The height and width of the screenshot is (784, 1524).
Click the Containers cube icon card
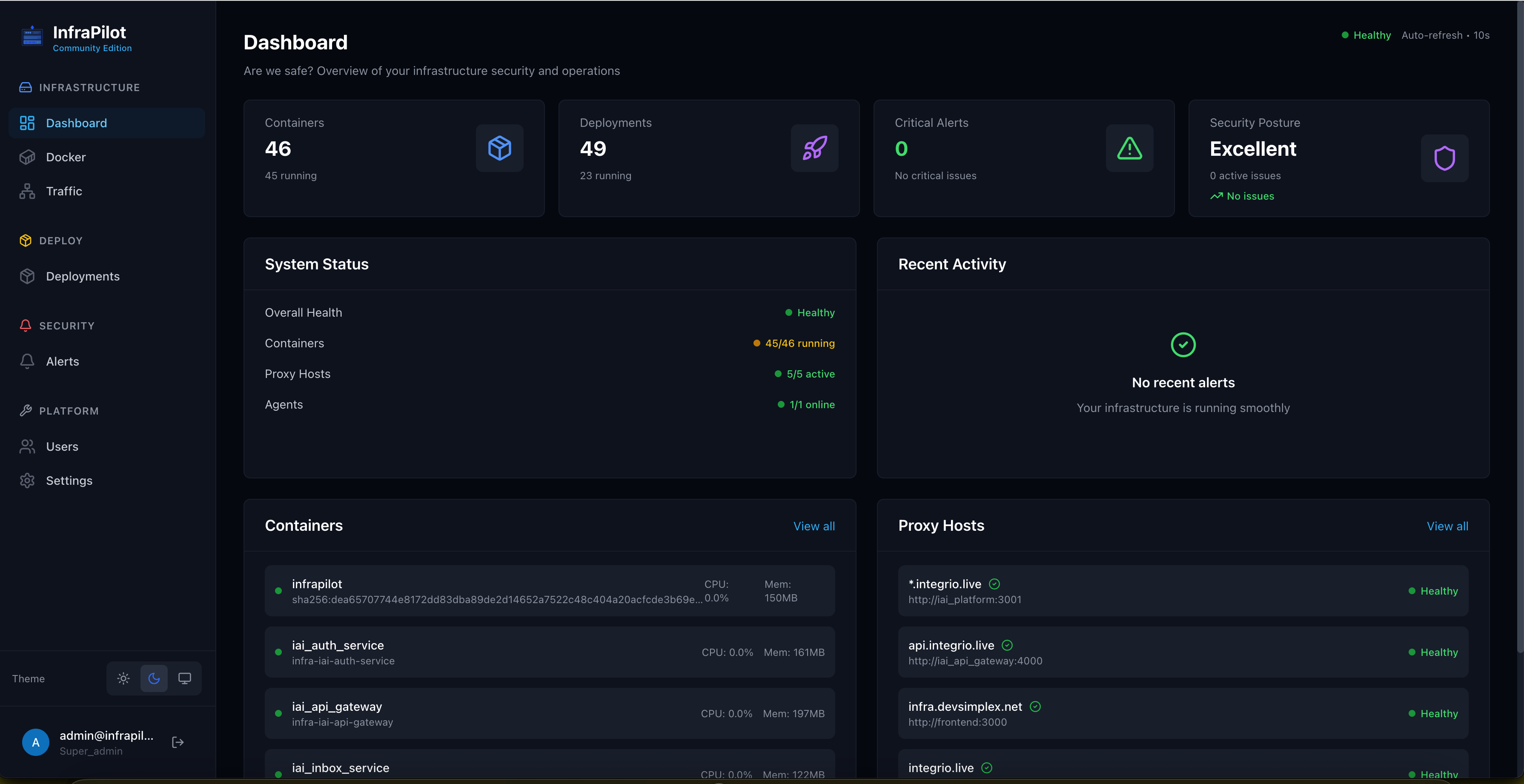499,148
